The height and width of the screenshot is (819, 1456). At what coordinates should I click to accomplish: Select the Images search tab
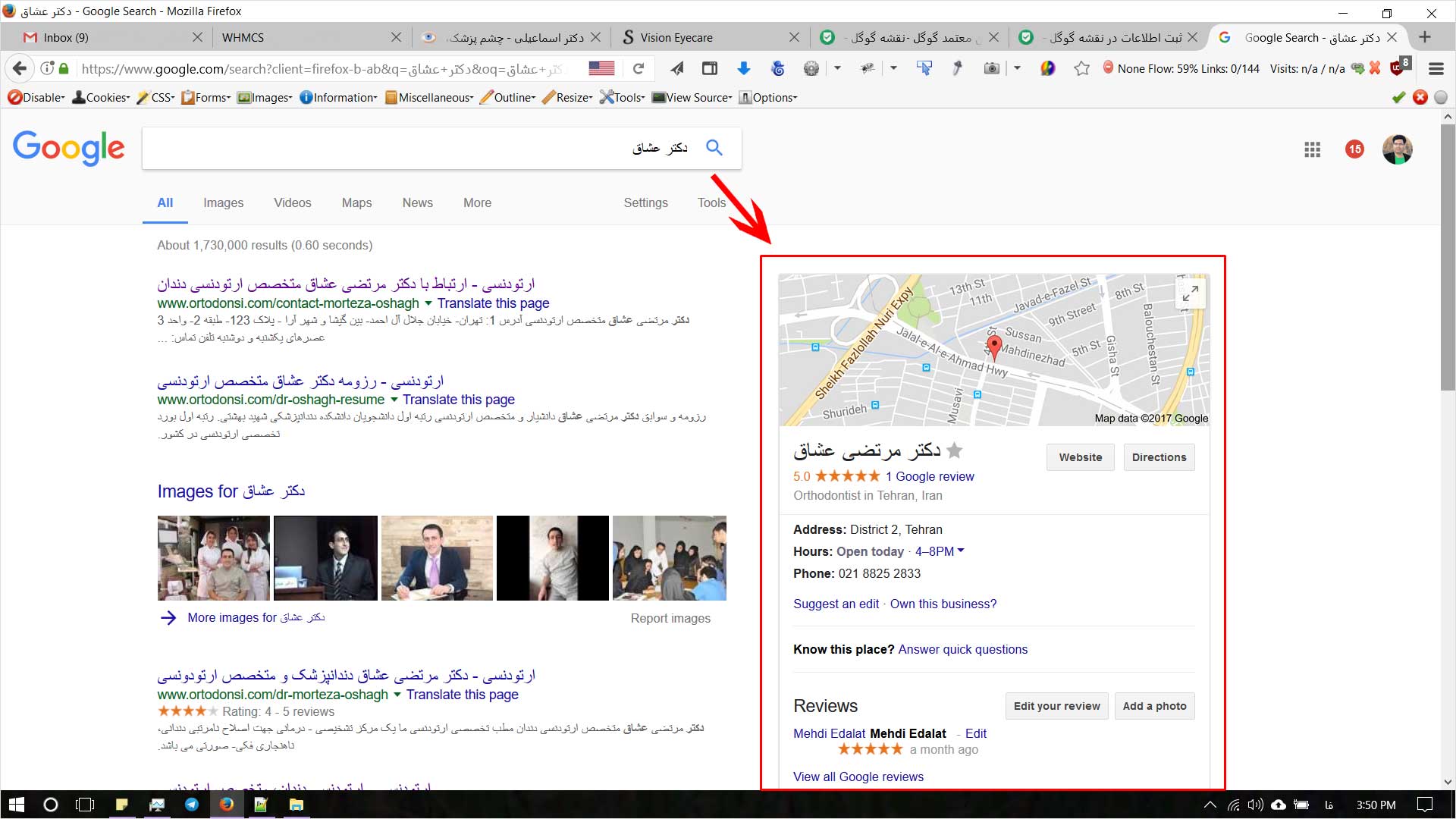pos(223,202)
